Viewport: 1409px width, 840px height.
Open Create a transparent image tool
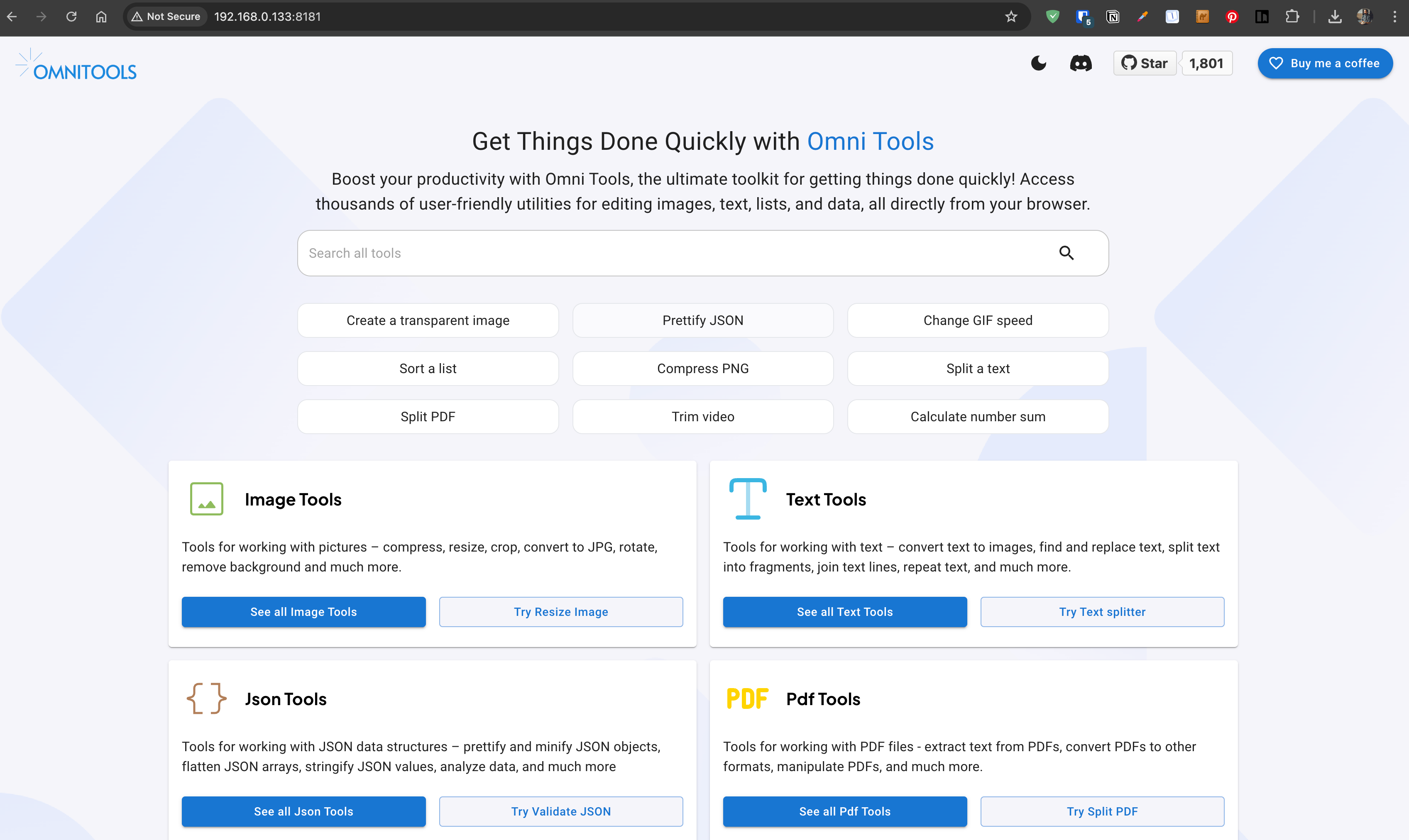tap(428, 320)
